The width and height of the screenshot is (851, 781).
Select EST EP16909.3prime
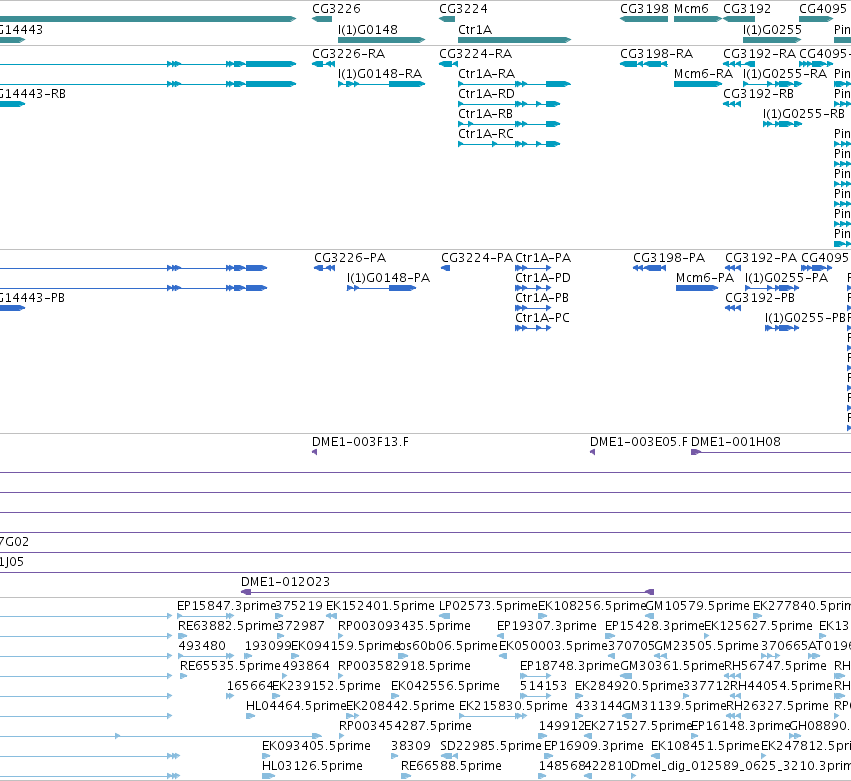[x=593, y=746]
